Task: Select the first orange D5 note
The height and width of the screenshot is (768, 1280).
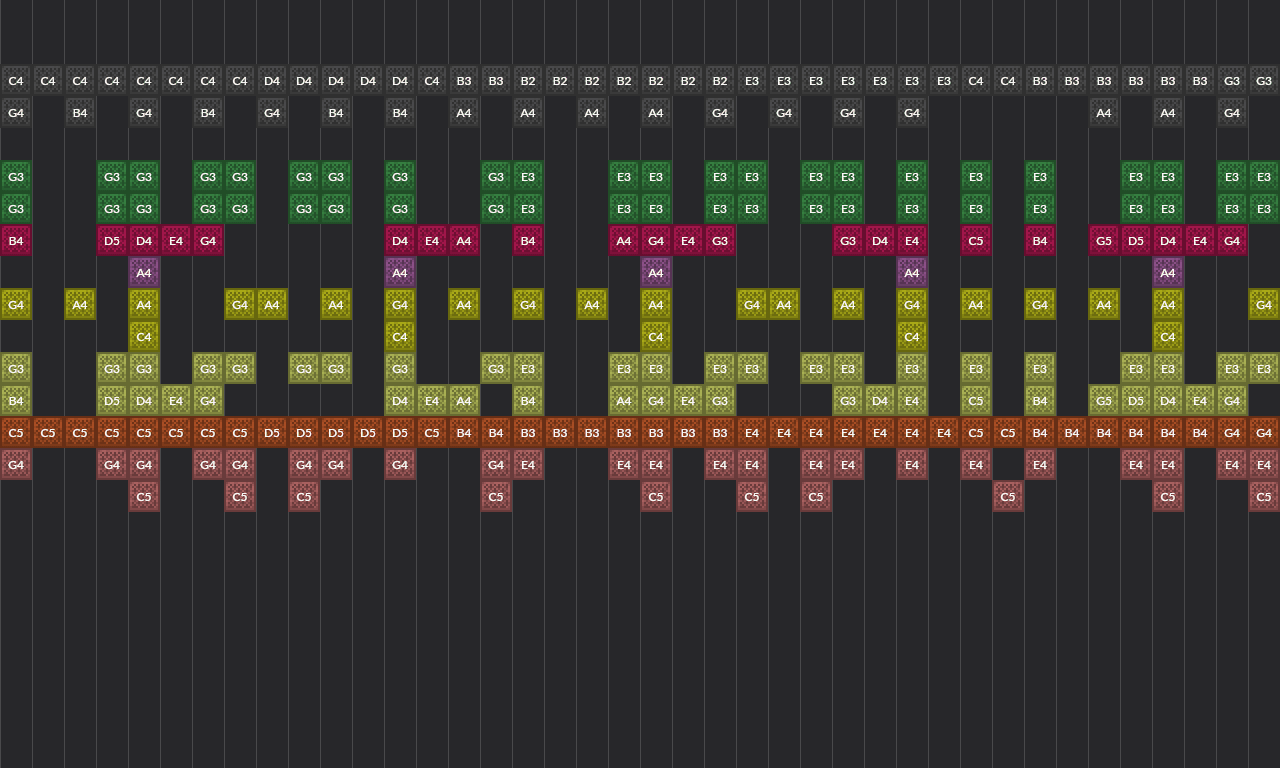Action: [272, 432]
